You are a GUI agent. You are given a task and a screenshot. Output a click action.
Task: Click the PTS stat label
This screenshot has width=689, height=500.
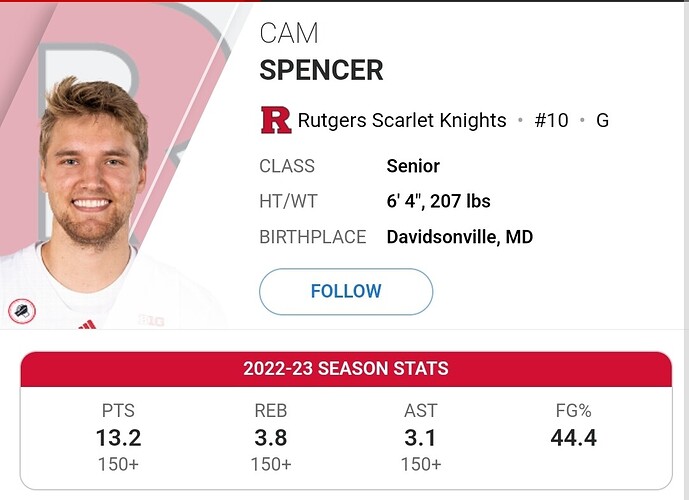click(118, 411)
